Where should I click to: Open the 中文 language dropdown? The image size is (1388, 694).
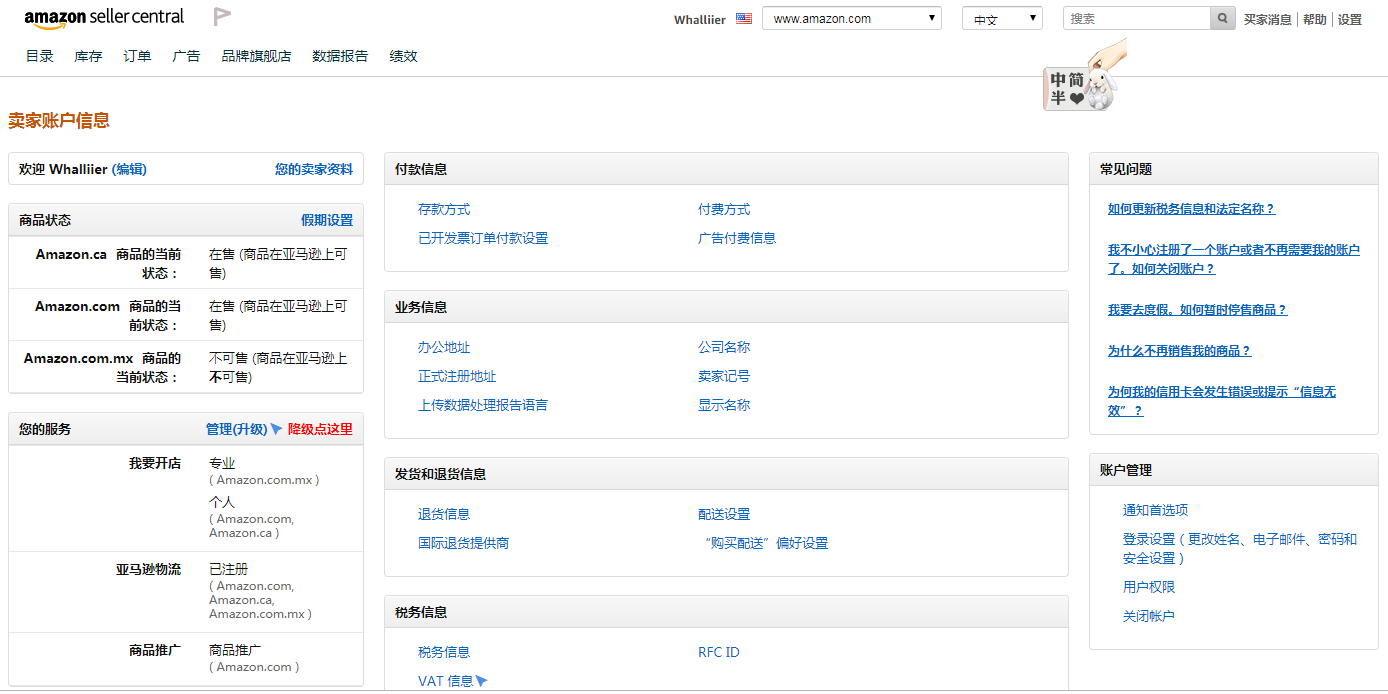pos(1002,18)
